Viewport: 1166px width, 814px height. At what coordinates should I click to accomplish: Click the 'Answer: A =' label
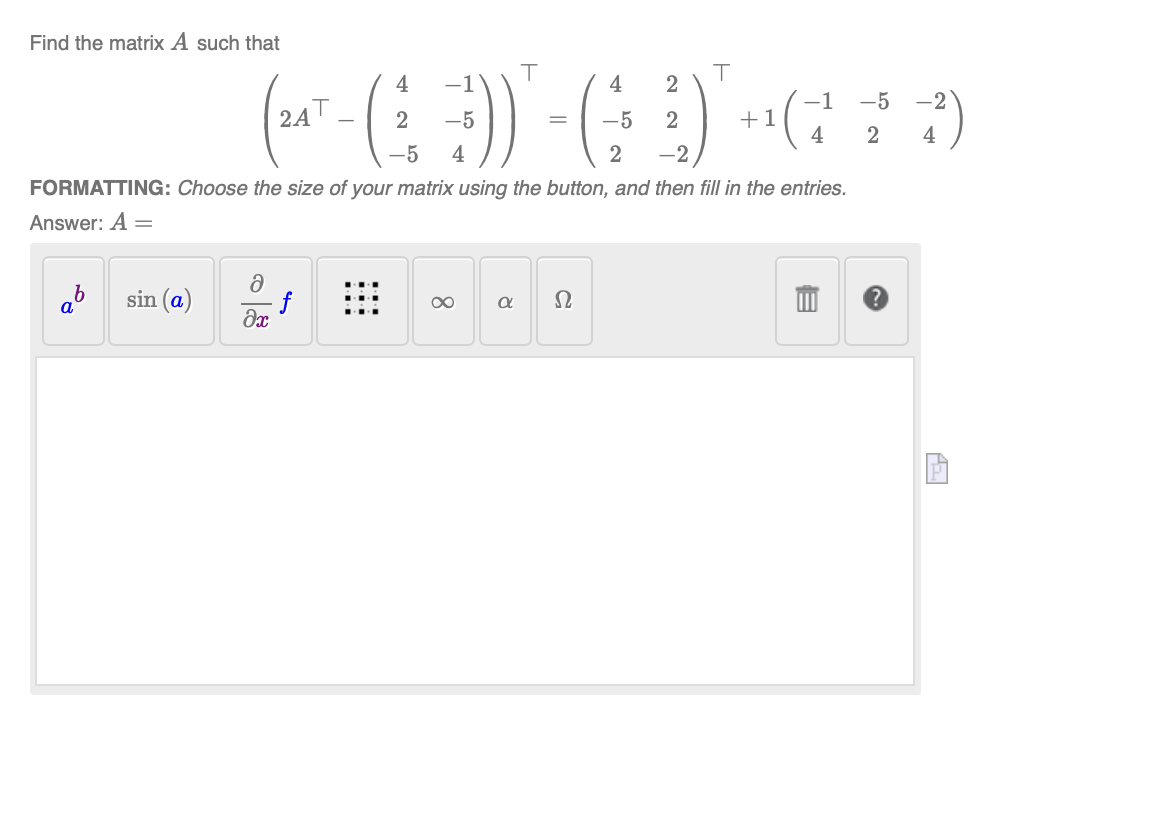91,222
